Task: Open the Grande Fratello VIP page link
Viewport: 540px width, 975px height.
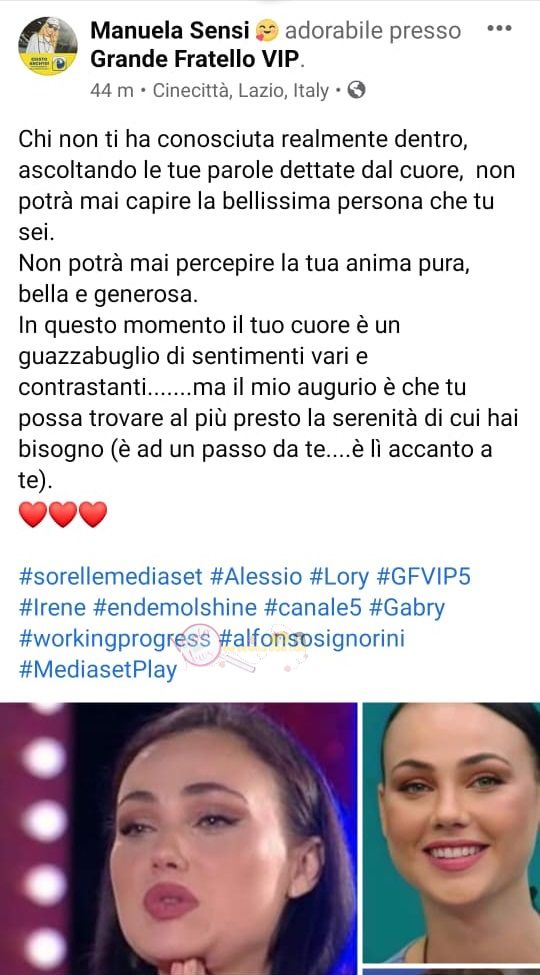Action: click(x=195, y=59)
